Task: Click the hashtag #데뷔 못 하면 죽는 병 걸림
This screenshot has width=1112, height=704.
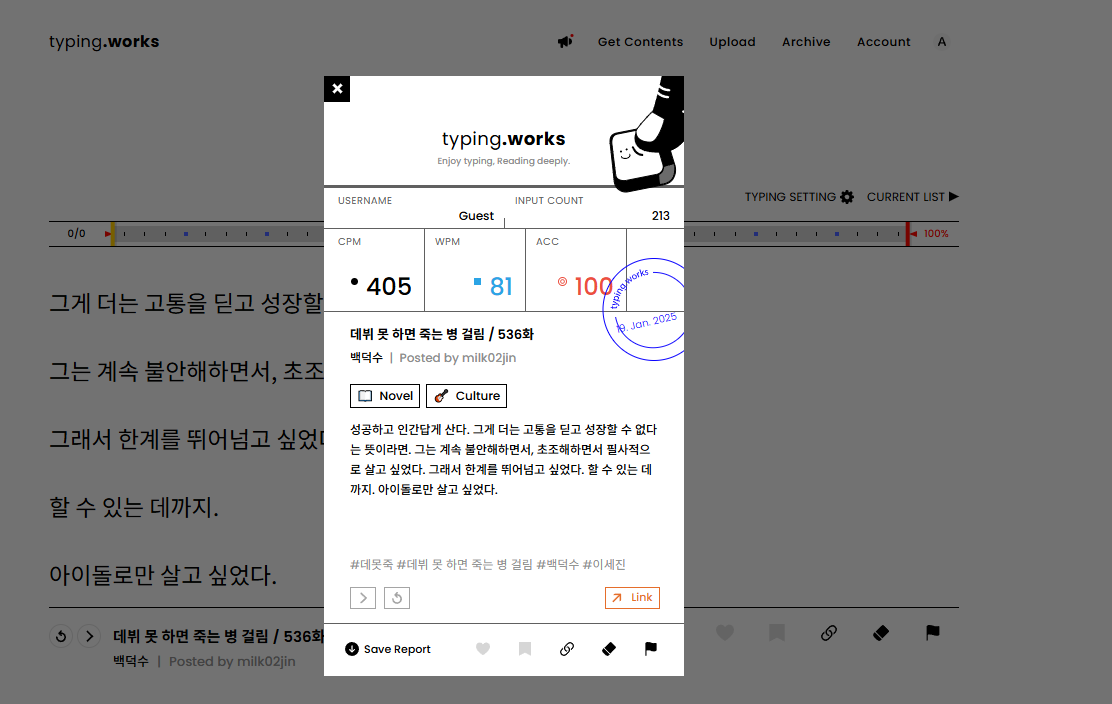Action: pyautogui.click(x=465, y=564)
